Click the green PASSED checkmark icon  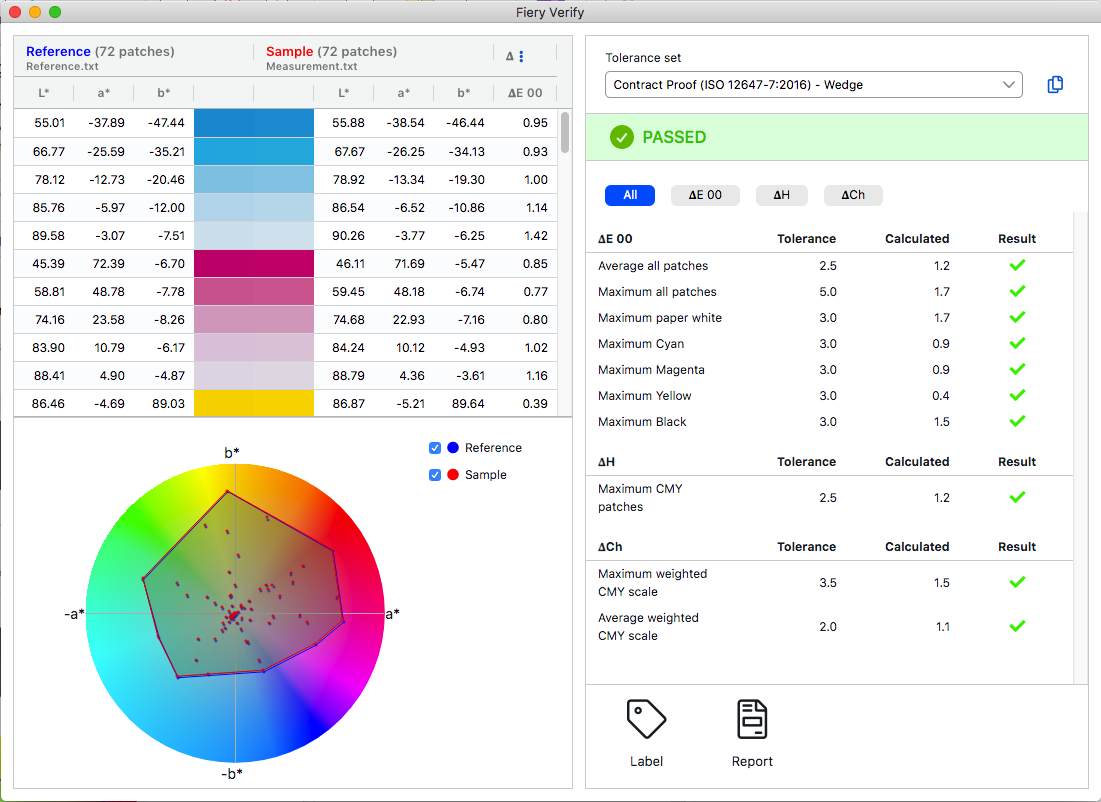coord(622,137)
